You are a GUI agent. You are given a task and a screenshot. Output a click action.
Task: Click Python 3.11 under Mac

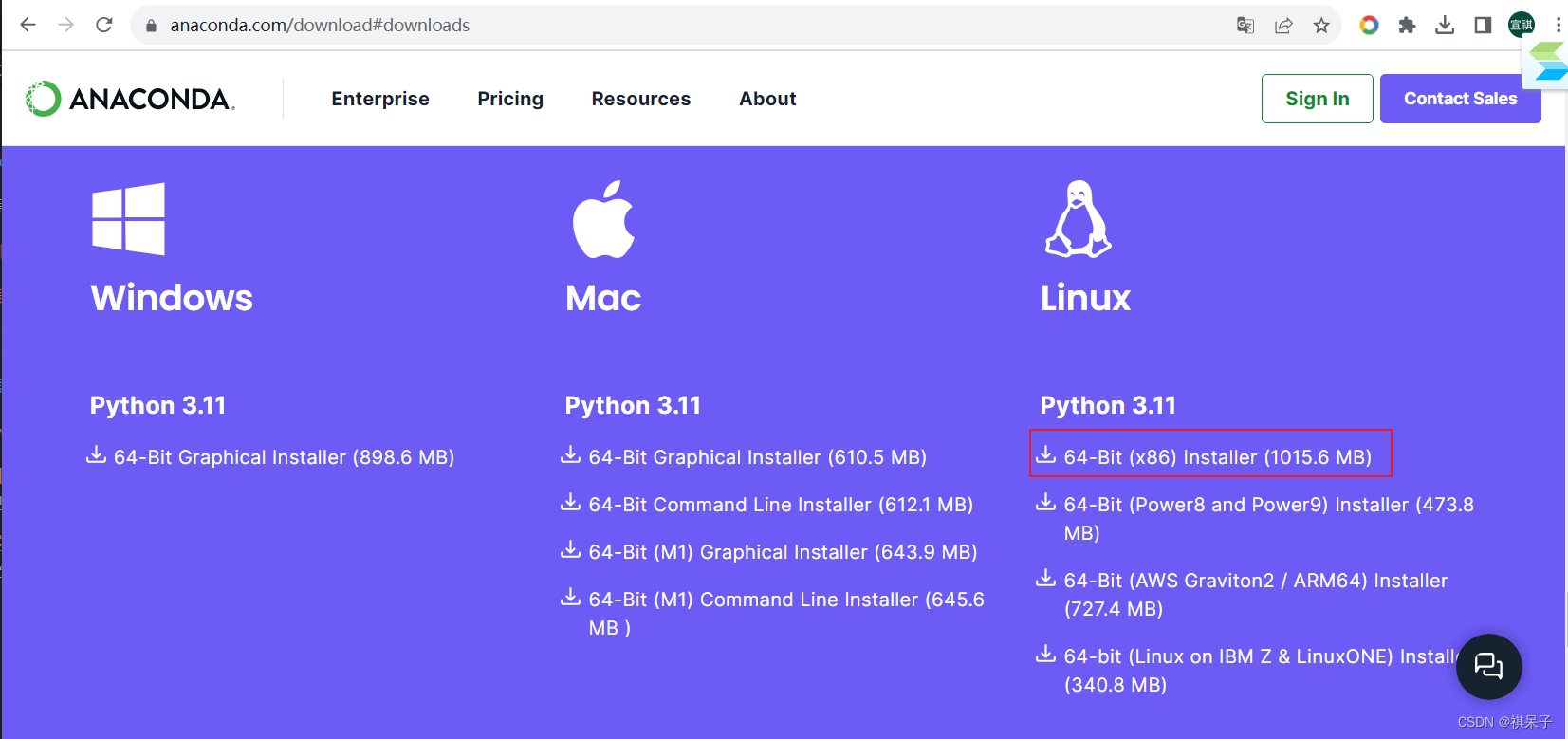click(x=633, y=406)
